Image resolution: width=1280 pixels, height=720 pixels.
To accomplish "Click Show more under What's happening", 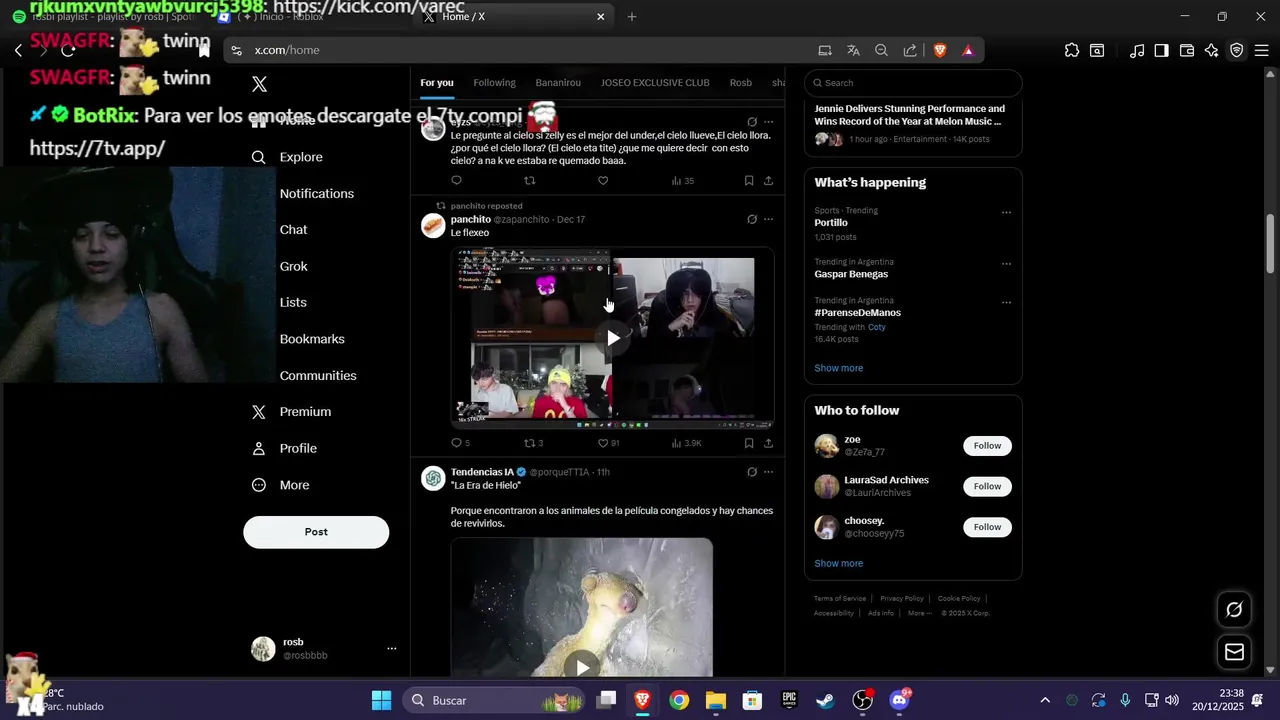I will point(838,368).
